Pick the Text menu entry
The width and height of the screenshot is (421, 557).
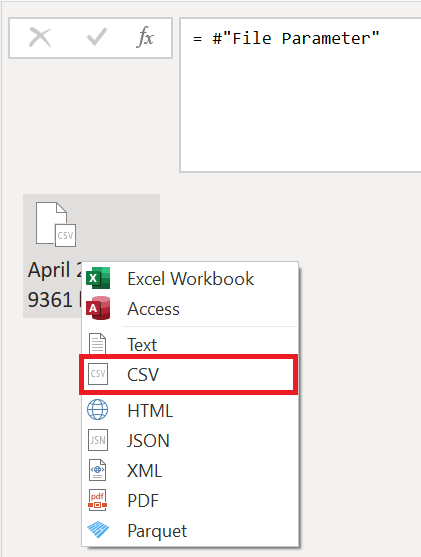pyautogui.click(x=142, y=345)
